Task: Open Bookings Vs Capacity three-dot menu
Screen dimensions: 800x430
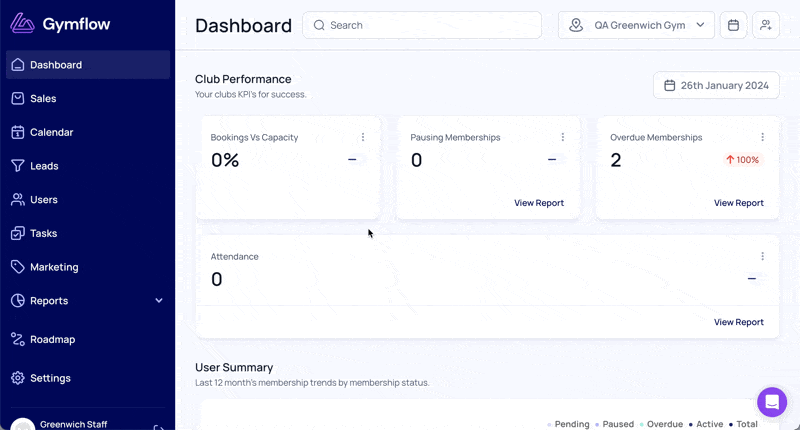Action: click(x=363, y=137)
